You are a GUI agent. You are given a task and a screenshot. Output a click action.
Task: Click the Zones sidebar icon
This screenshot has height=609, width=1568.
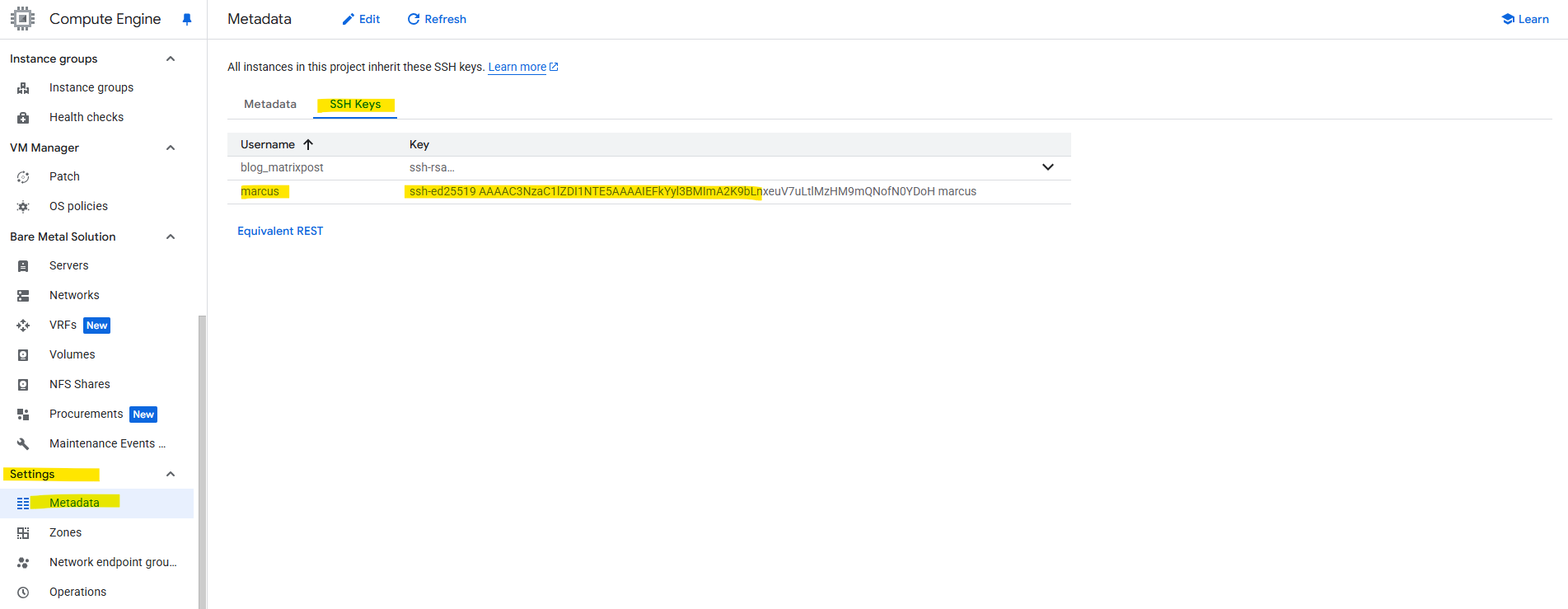pos(23,532)
